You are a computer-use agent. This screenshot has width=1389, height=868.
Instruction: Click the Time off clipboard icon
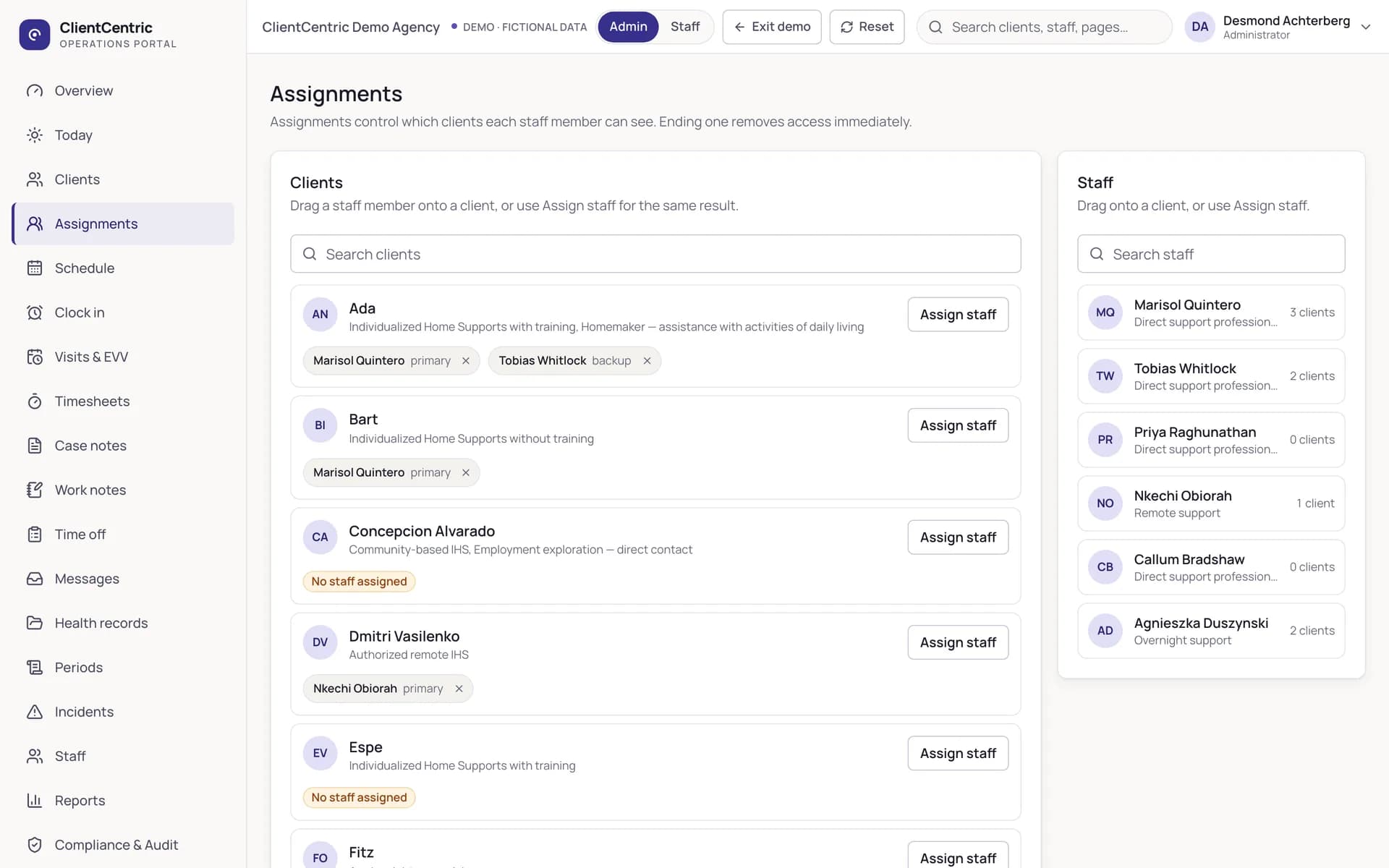pyautogui.click(x=35, y=535)
